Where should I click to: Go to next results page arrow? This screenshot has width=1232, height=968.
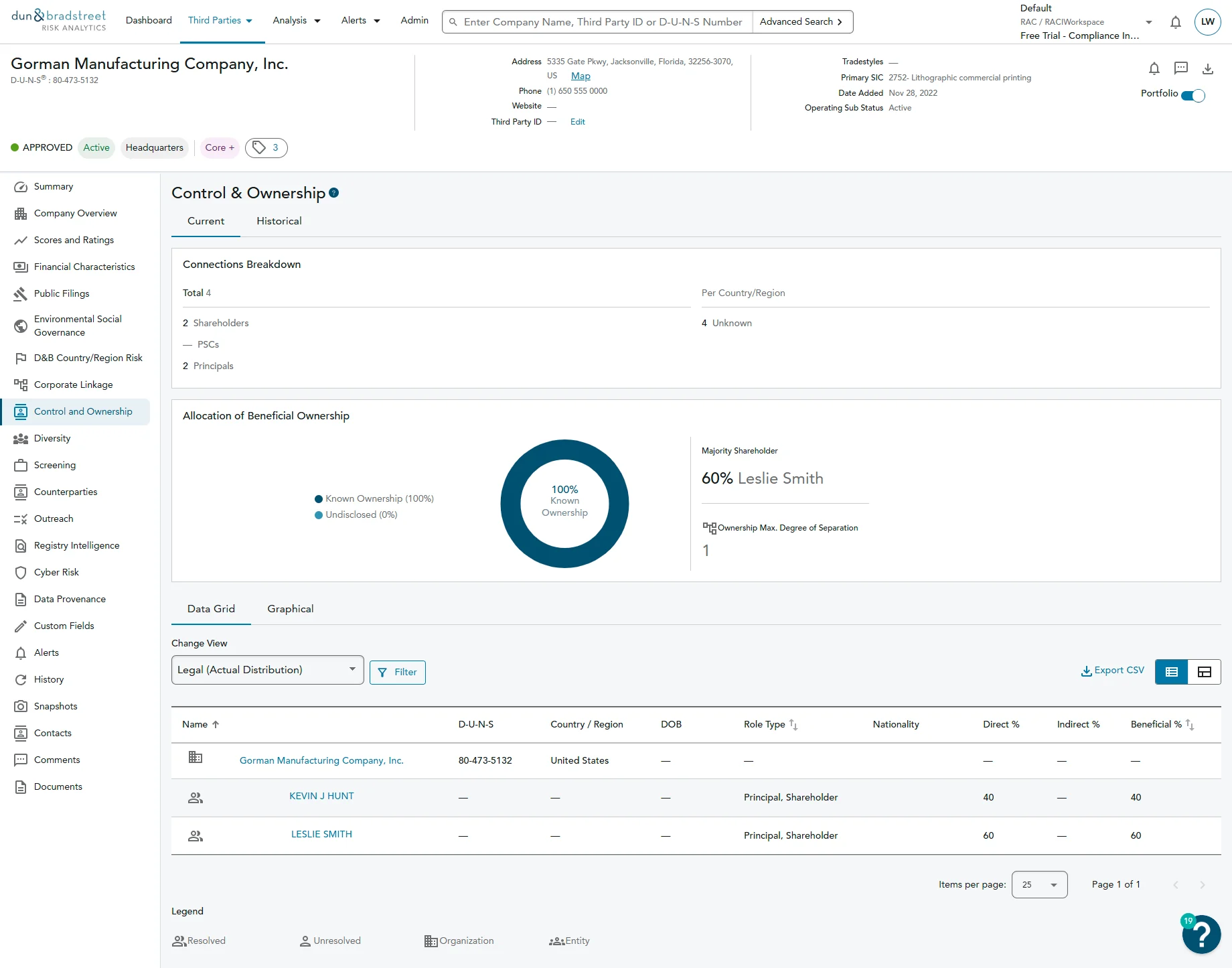point(1203,885)
